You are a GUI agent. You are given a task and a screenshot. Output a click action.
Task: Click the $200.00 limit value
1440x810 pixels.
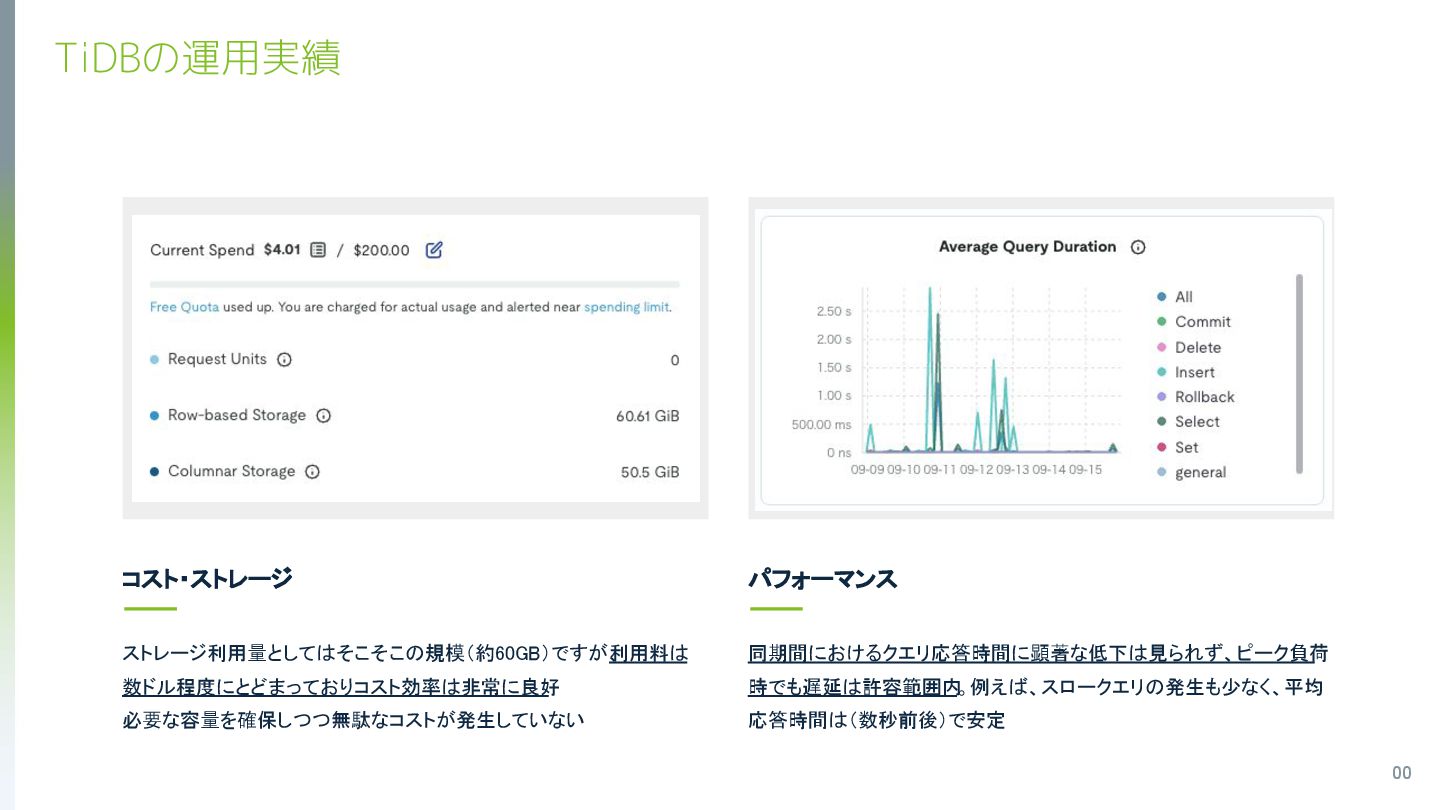381,250
